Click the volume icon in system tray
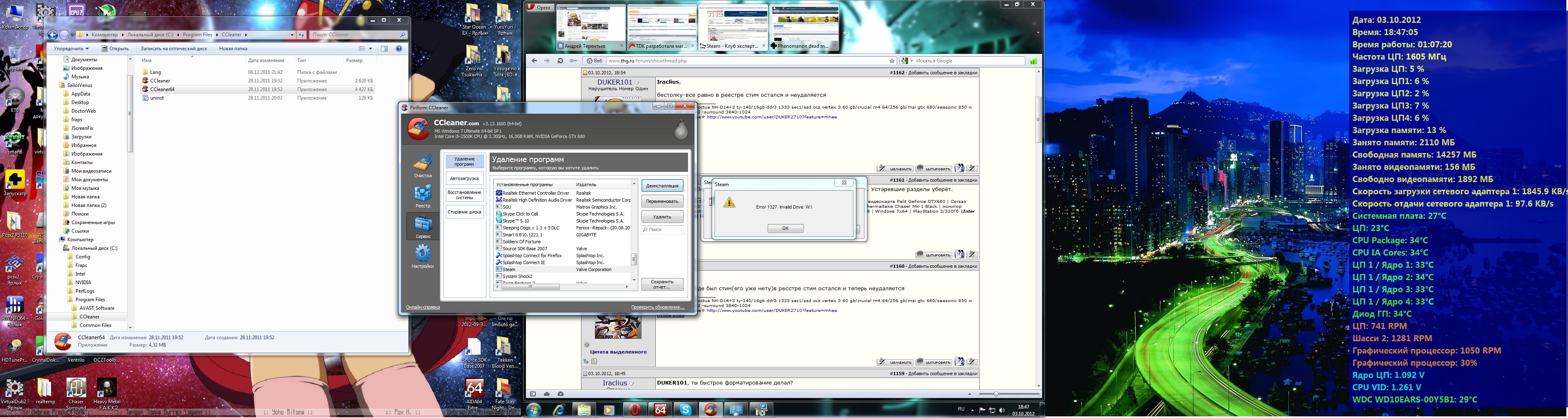 [x=1002, y=410]
